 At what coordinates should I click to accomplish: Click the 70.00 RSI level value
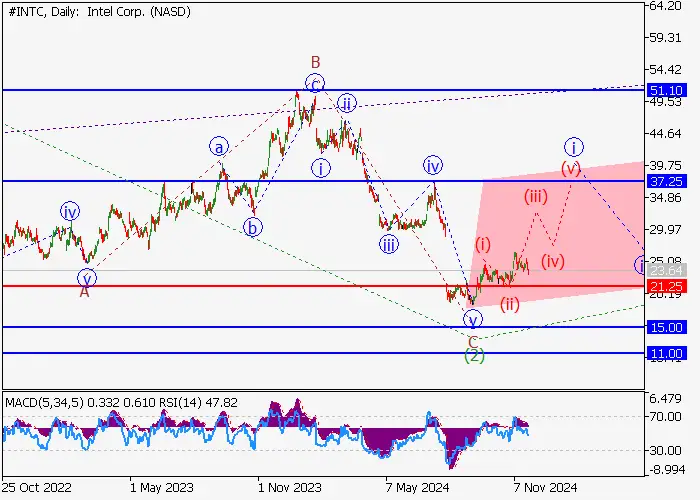pos(665,417)
